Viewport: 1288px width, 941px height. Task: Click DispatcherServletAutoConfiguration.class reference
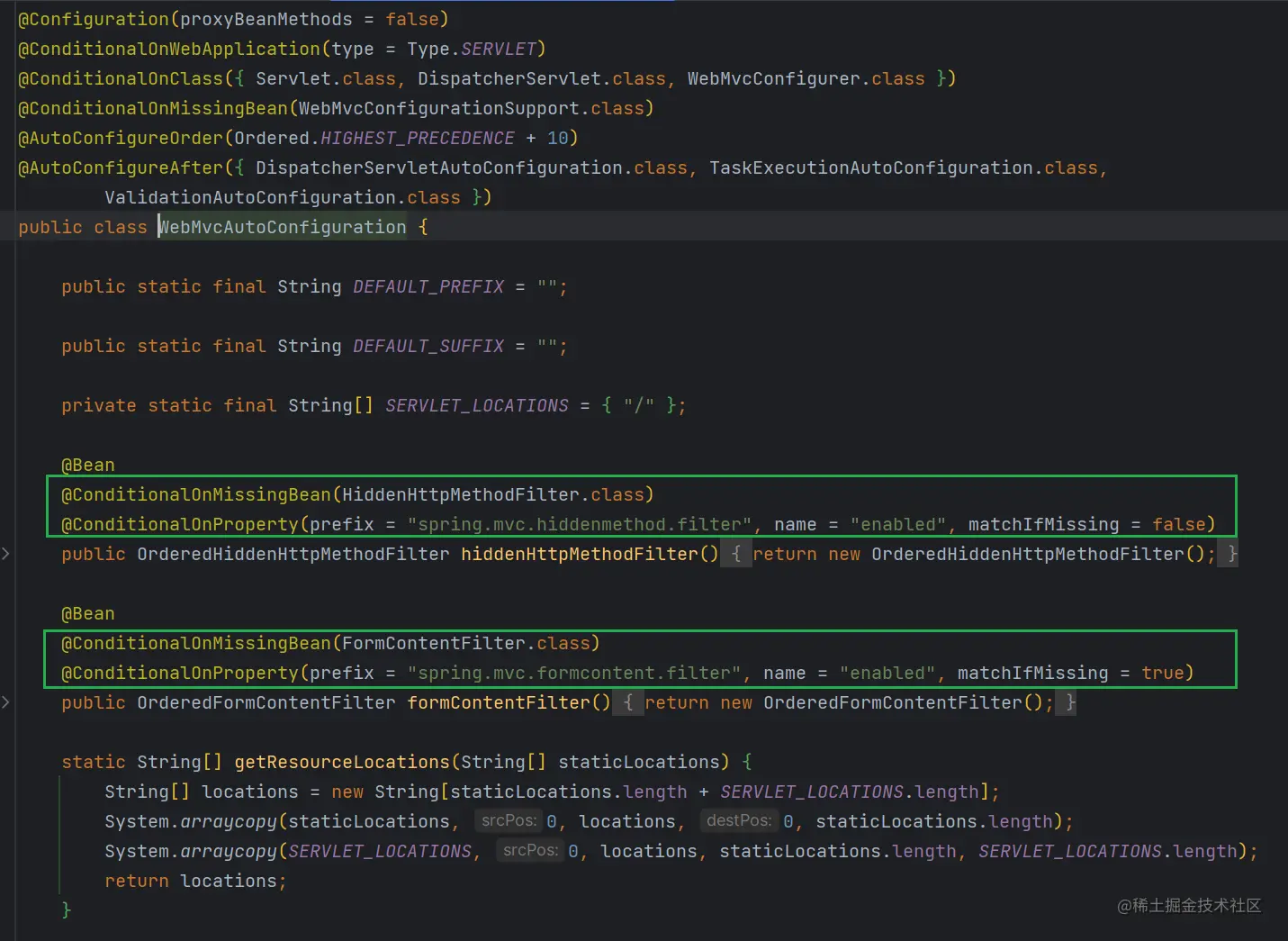click(x=472, y=167)
